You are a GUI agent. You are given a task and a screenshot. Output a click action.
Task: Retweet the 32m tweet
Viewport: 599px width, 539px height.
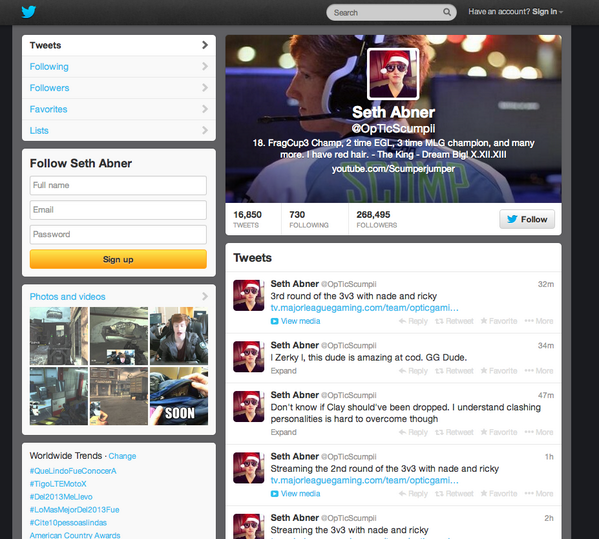454,321
